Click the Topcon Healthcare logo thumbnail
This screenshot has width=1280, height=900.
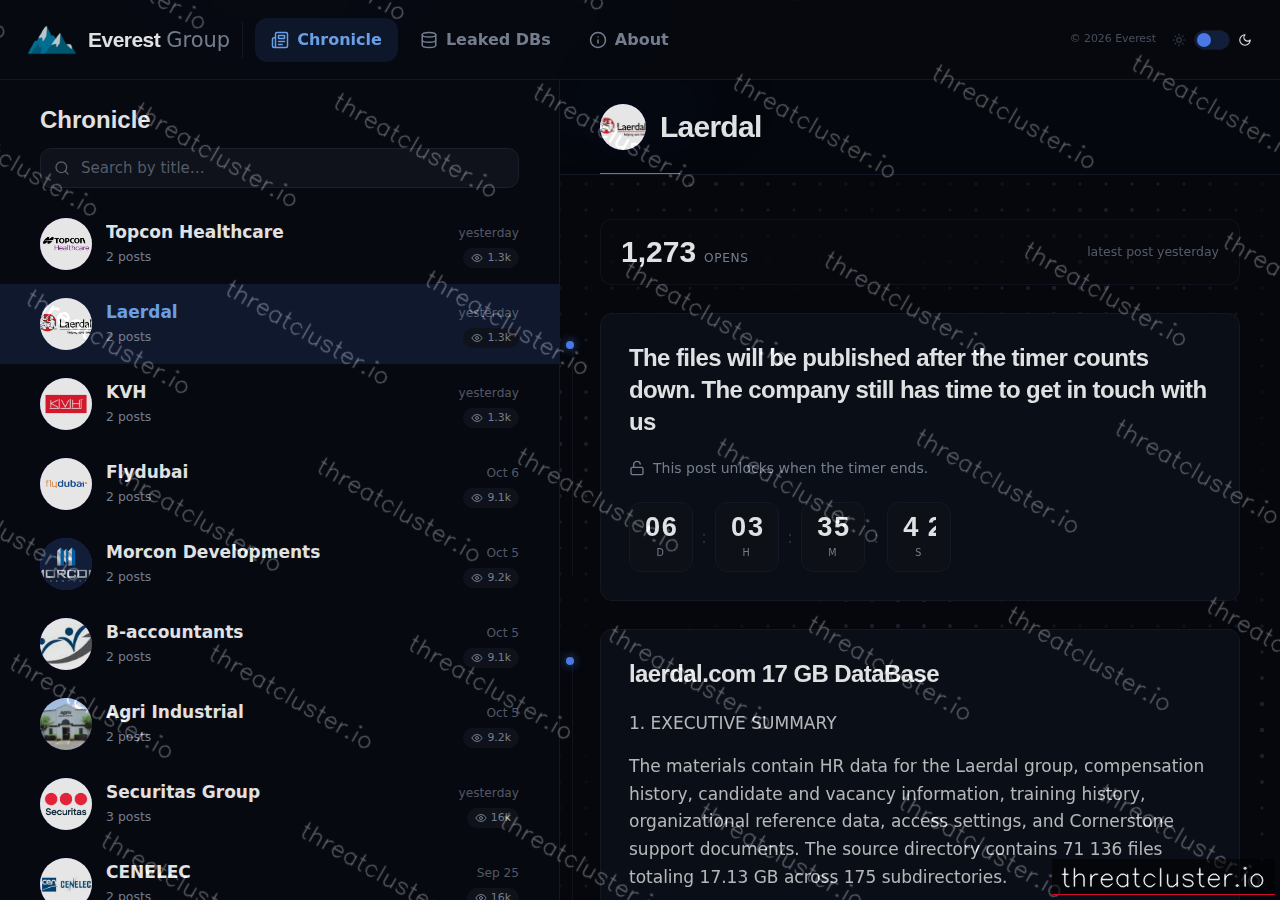[66, 244]
